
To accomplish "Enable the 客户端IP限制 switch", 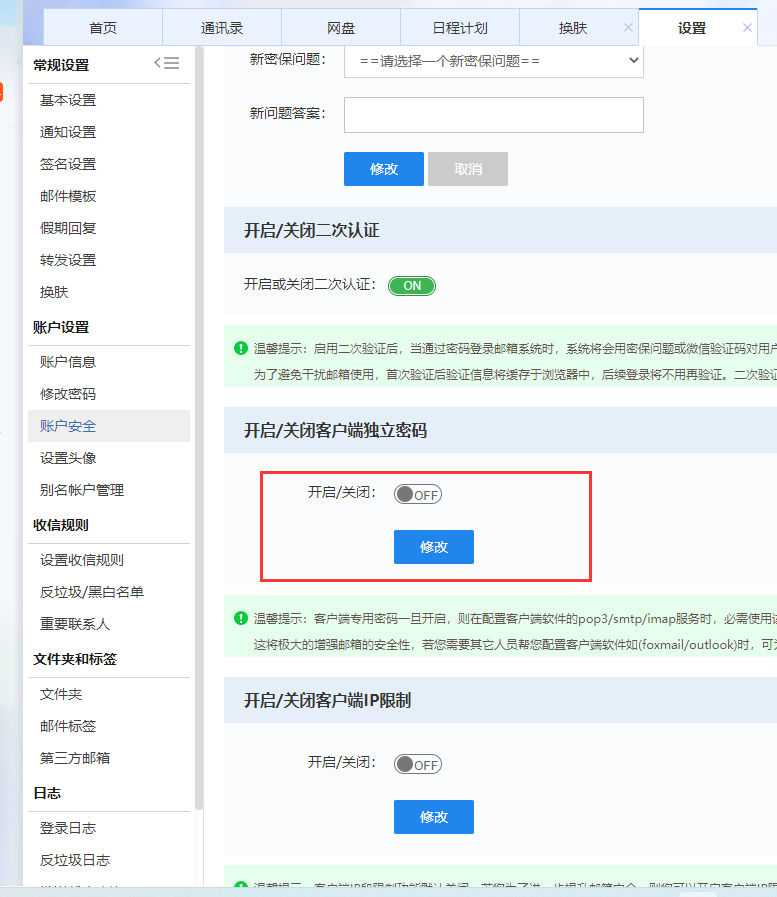I will [x=417, y=764].
